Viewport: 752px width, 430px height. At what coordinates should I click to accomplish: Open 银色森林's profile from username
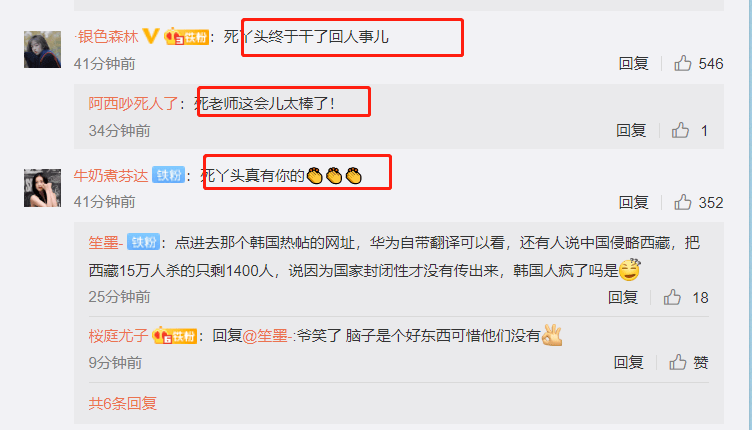click(107, 36)
